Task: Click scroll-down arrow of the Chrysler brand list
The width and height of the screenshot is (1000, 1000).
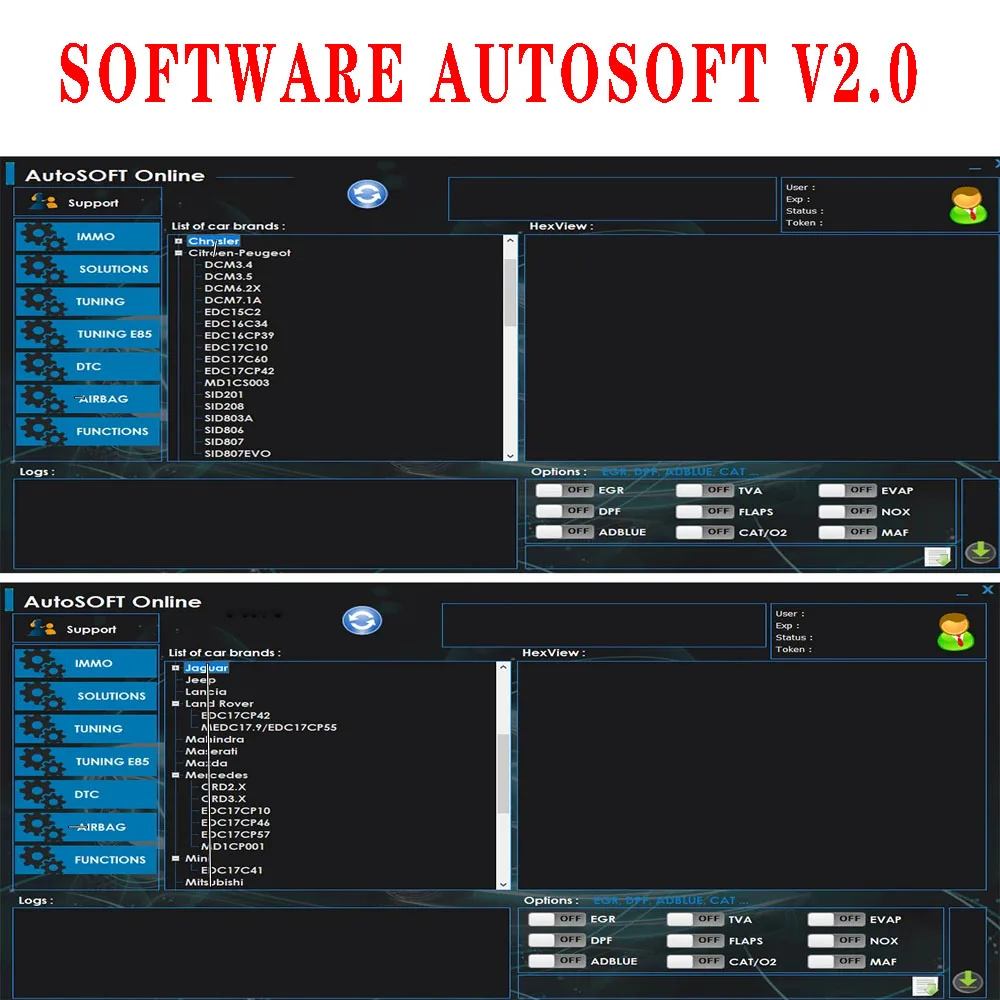Action: point(510,455)
